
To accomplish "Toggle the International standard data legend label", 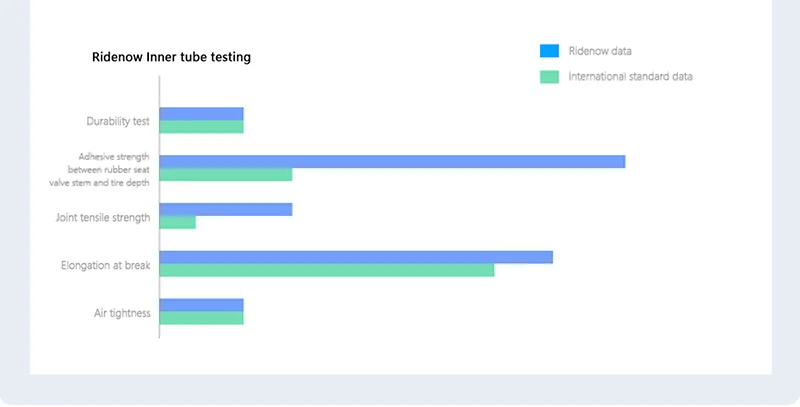I will 630,76.
